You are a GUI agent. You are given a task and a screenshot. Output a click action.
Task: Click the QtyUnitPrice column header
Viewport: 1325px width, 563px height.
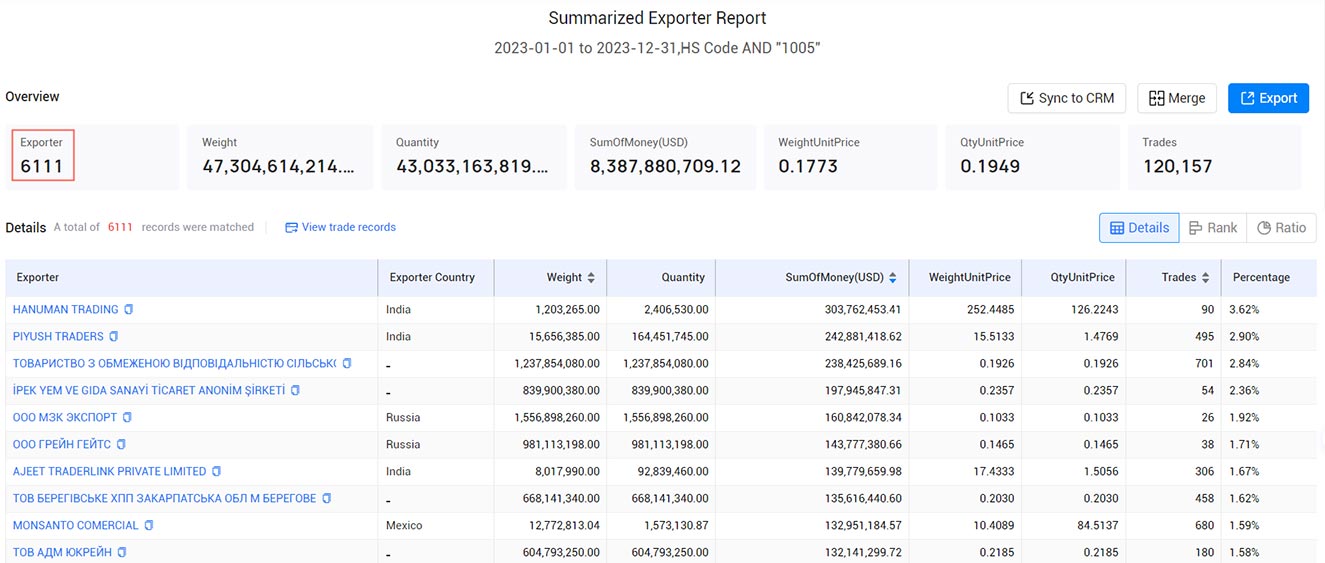1074,278
